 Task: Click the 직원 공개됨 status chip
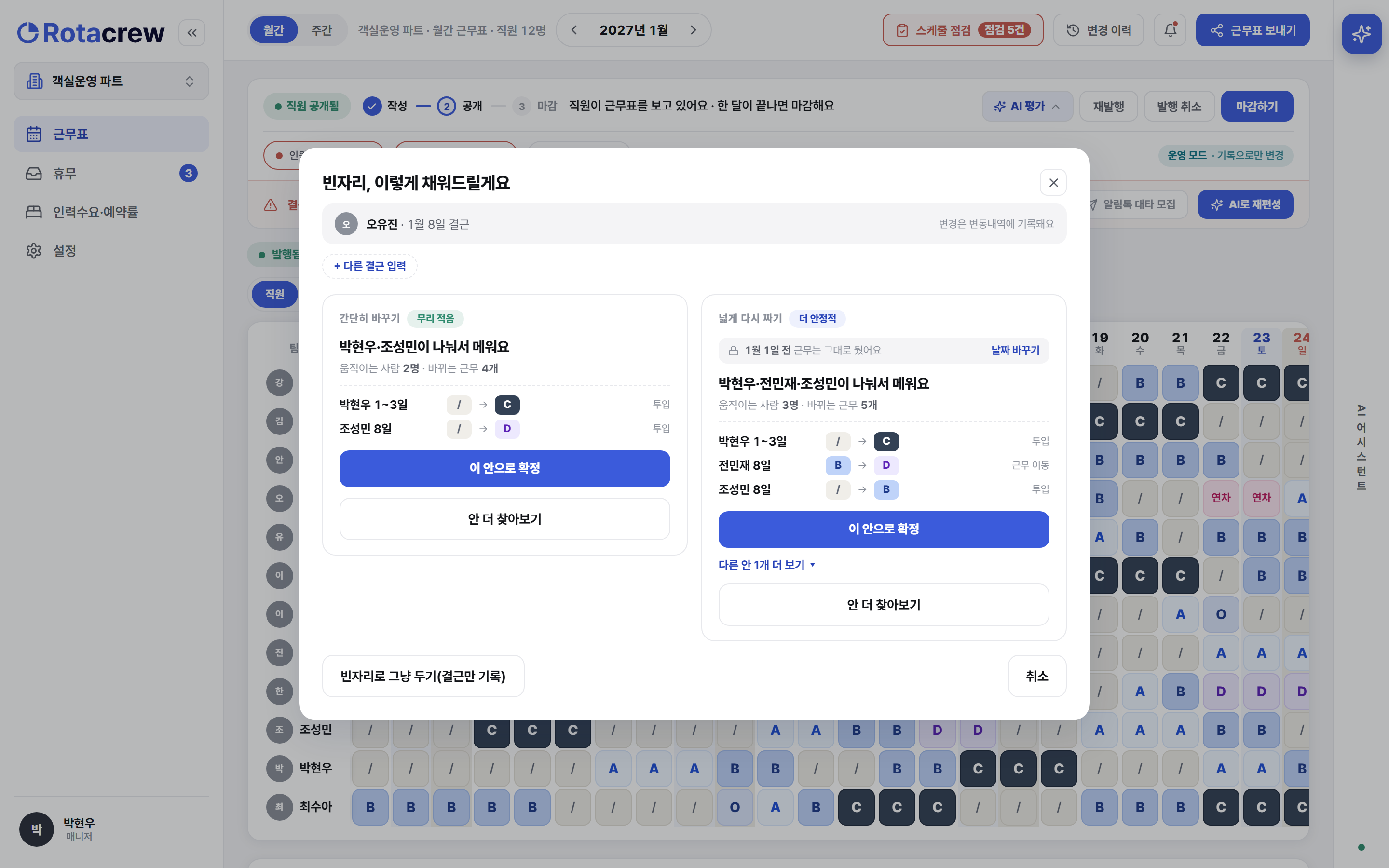(x=307, y=106)
